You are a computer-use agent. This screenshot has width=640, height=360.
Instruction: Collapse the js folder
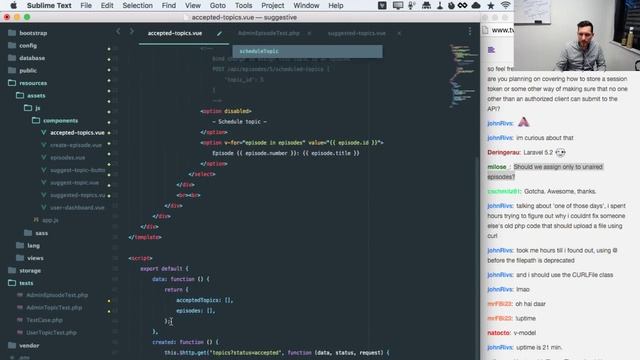pos(32,108)
